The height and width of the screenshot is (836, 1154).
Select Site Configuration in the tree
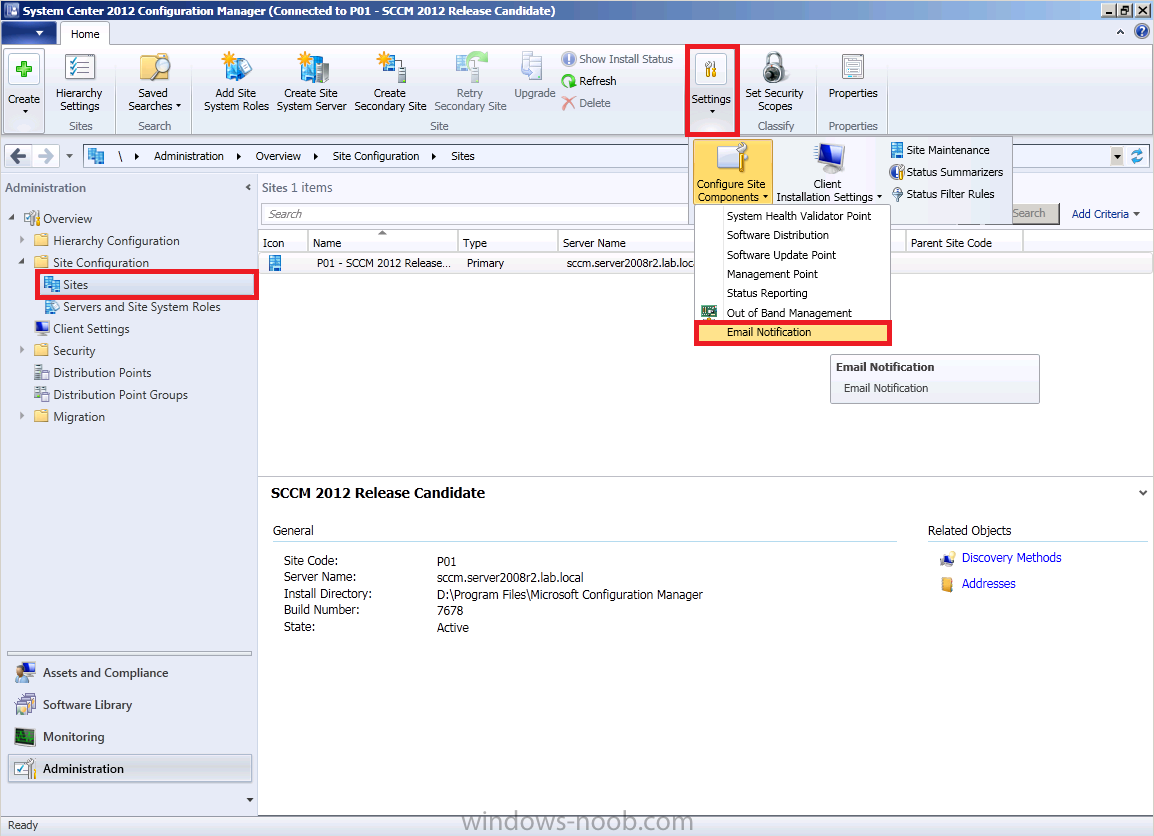101,263
